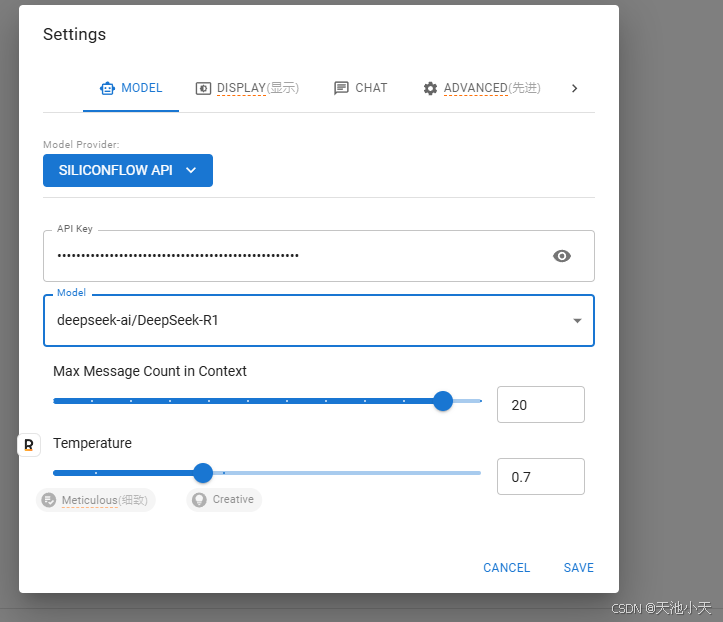Click the temperature box showing 0.7
723x622 pixels.
point(541,476)
